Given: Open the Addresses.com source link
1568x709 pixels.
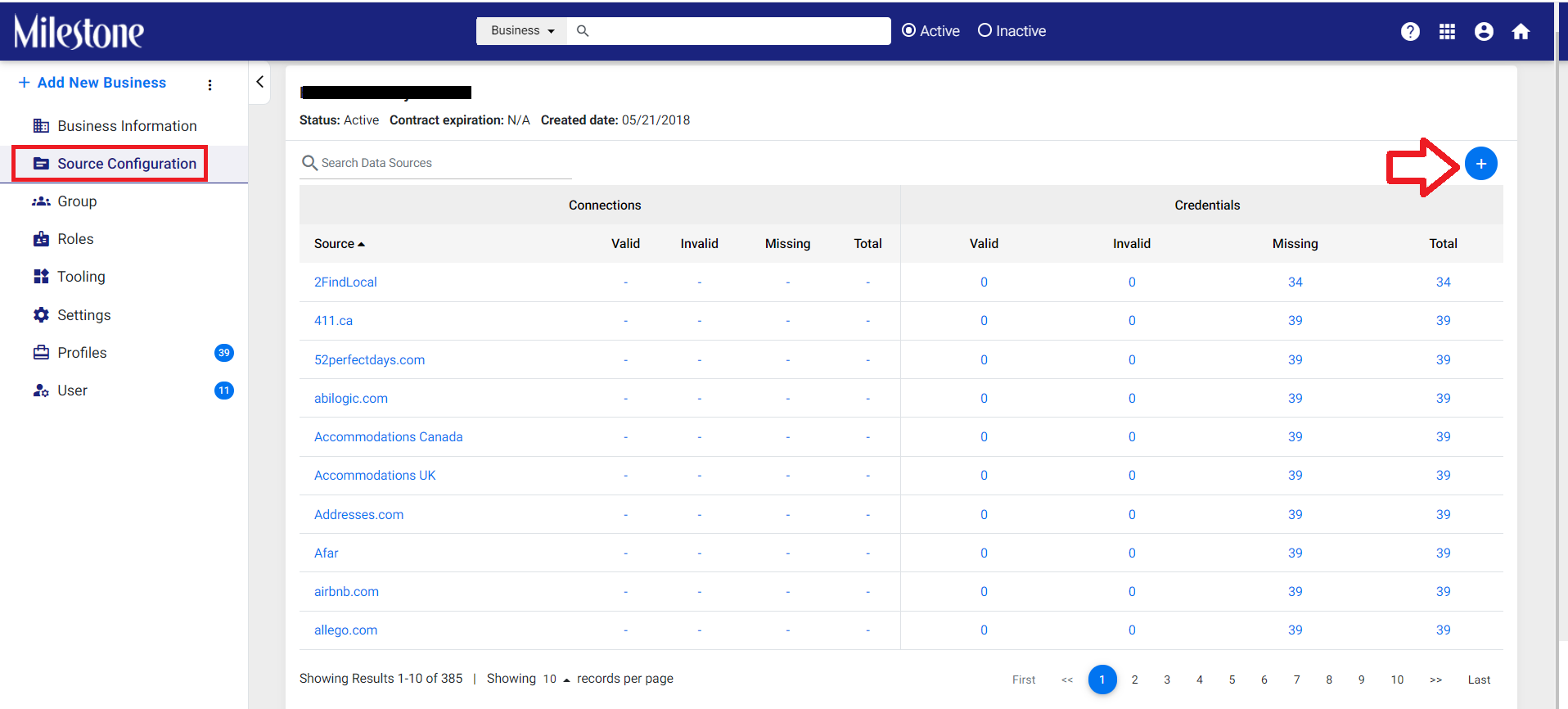Looking at the screenshot, I should [358, 515].
